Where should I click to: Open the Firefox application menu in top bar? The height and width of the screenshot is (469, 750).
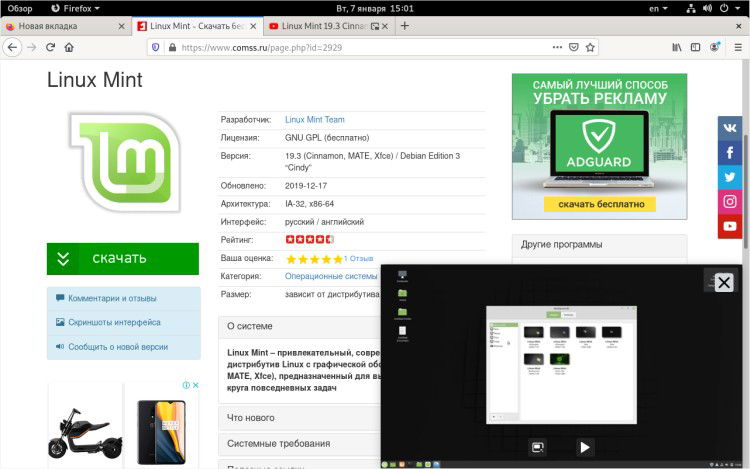click(75, 8)
